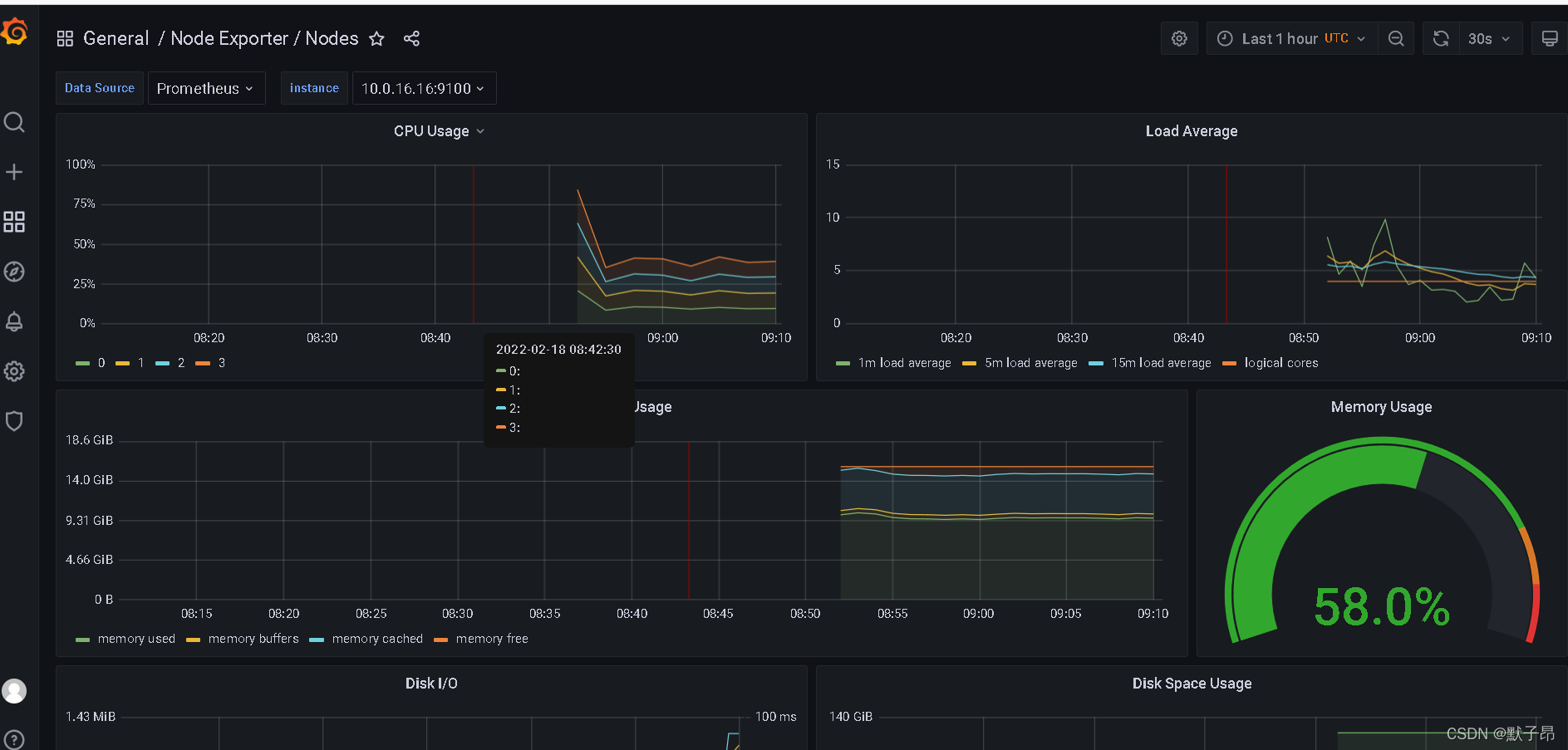Click the 58.0% memory gauge value
The width and height of the screenshot is (1568, 750).
pos(1382,606)
